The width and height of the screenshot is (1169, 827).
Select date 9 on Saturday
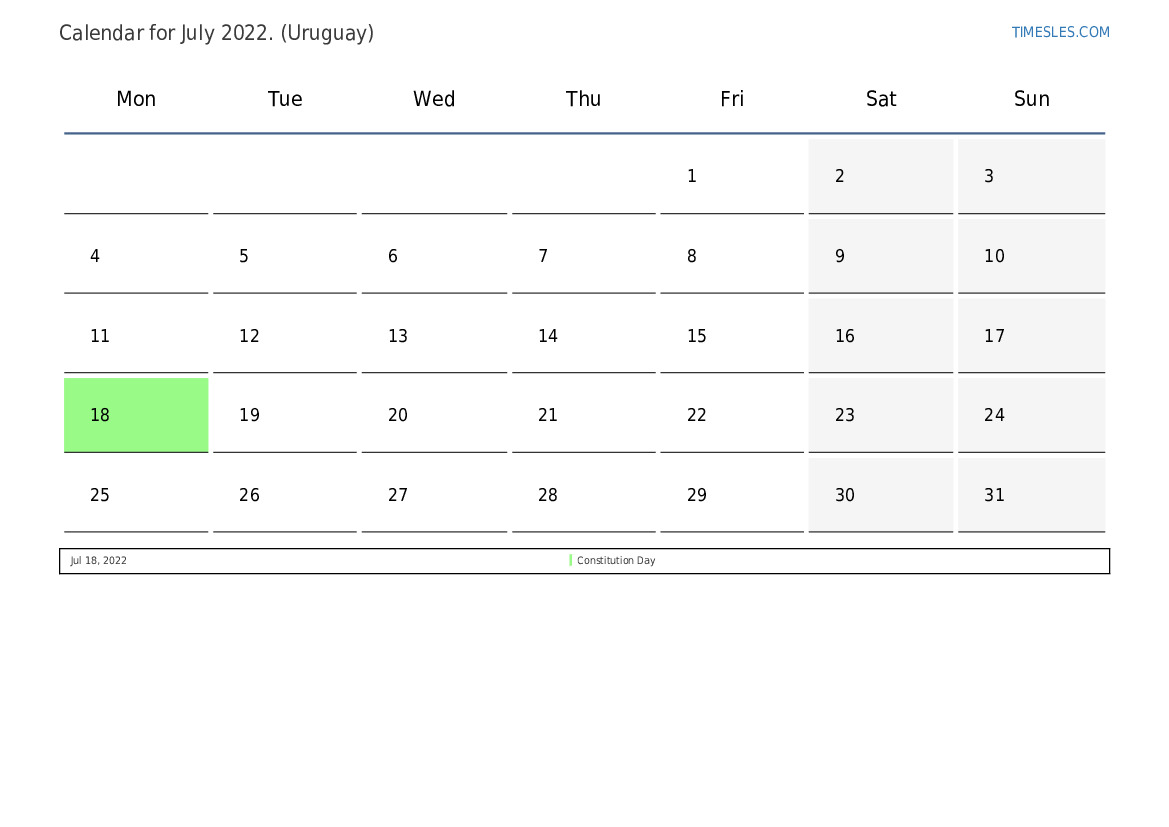pos(880,256)
